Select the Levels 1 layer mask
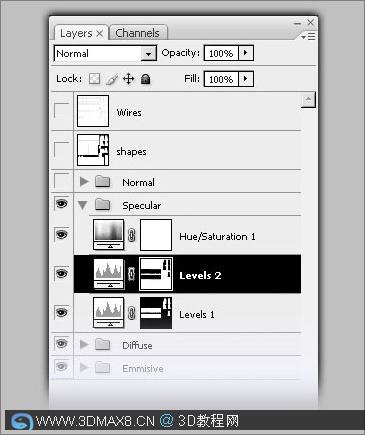Image resolution: width=365 pixels, height=435 pixels. tap(156, 313)
